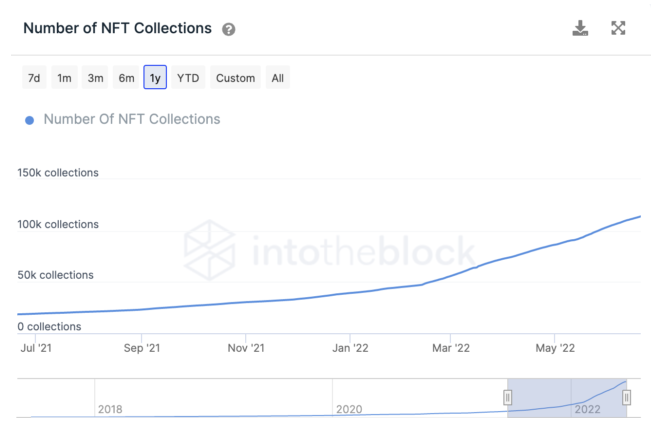Viewport: 669px width, 435px height.
Task: Show All time data
Action: (x=277, y=78)
